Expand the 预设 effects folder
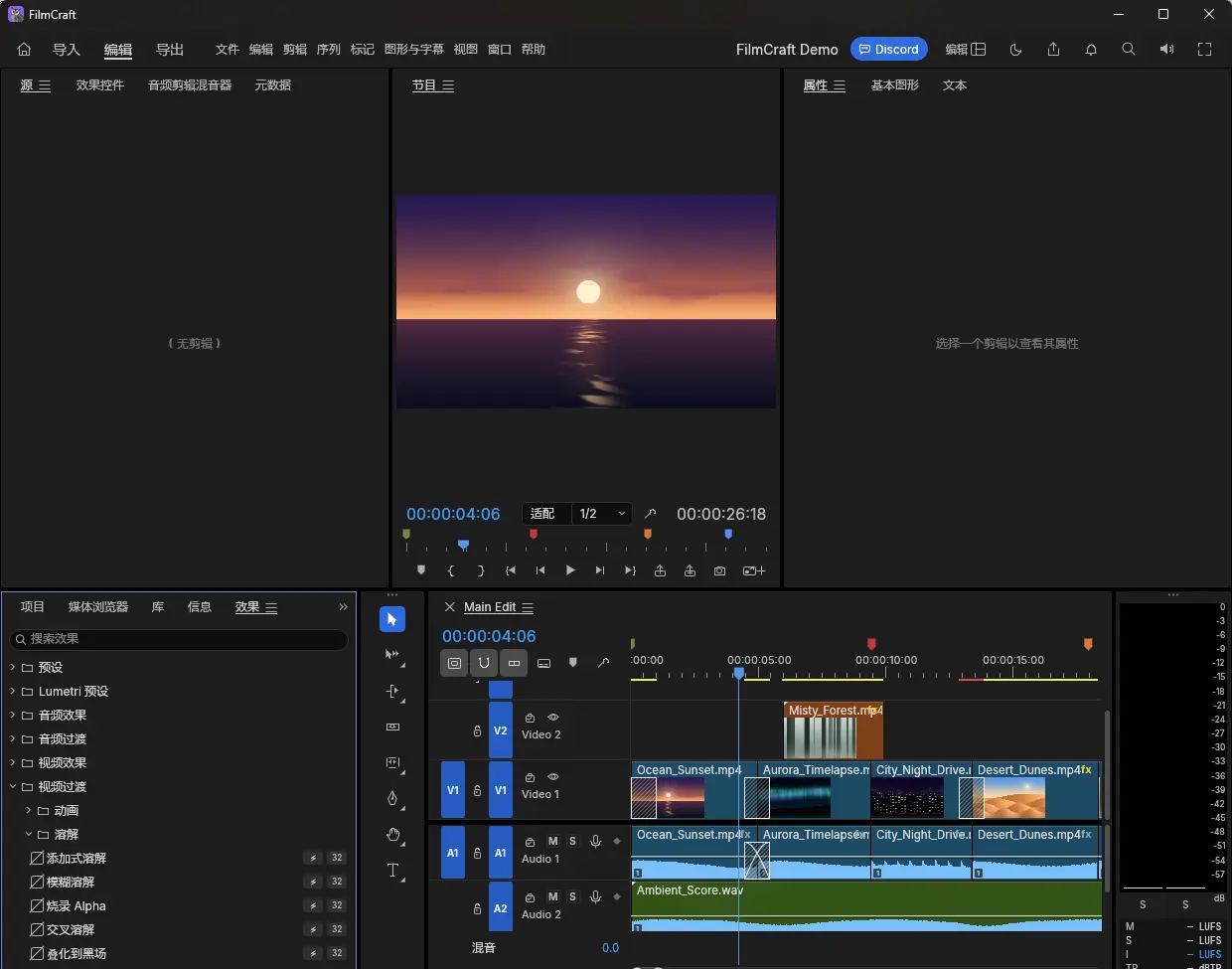Image resolution: width=1232 pixels, height=969 pixels. click(x=13, y=667)
